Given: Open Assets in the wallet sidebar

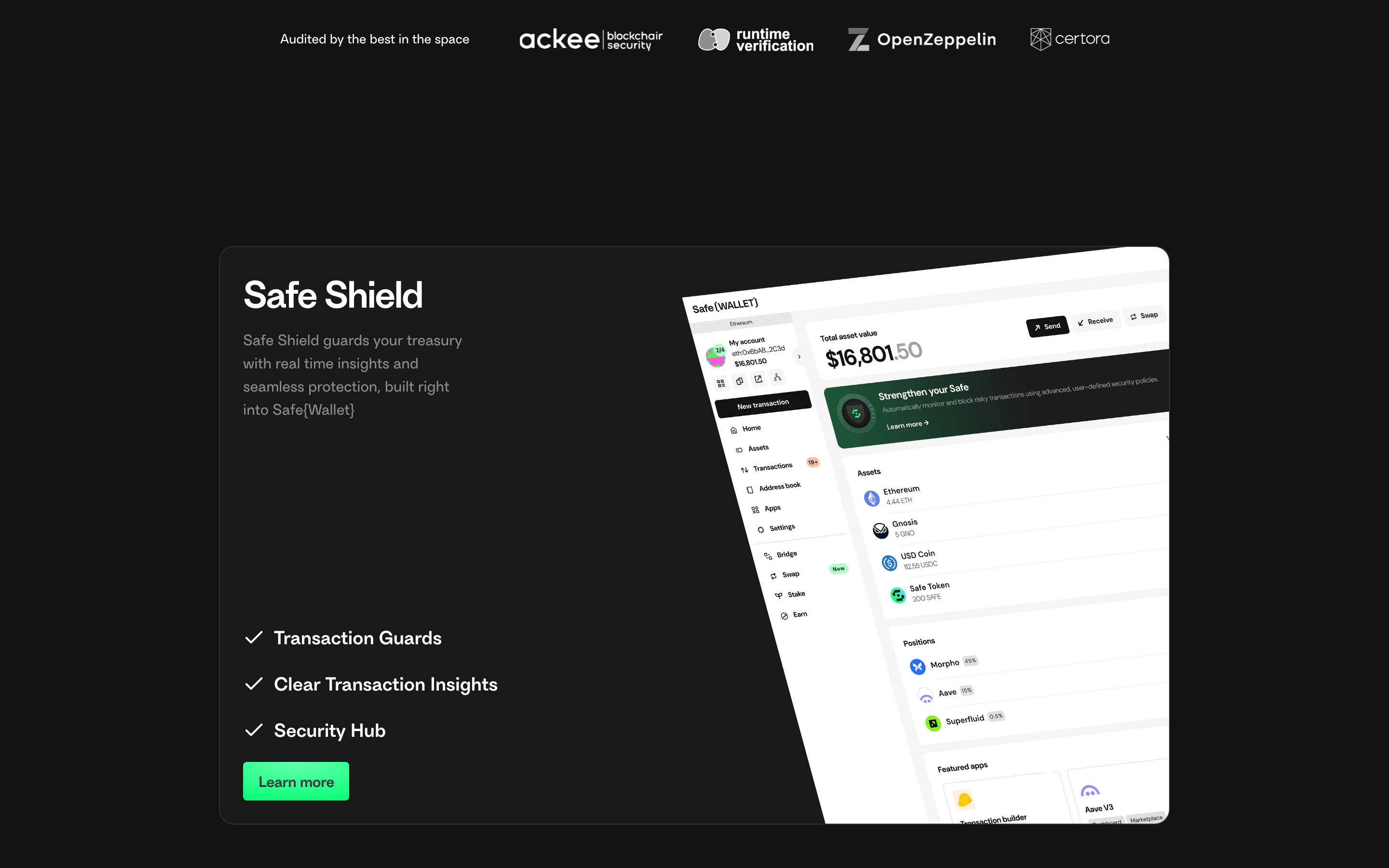Looking at the screenshot, I should tap(752, 448).
